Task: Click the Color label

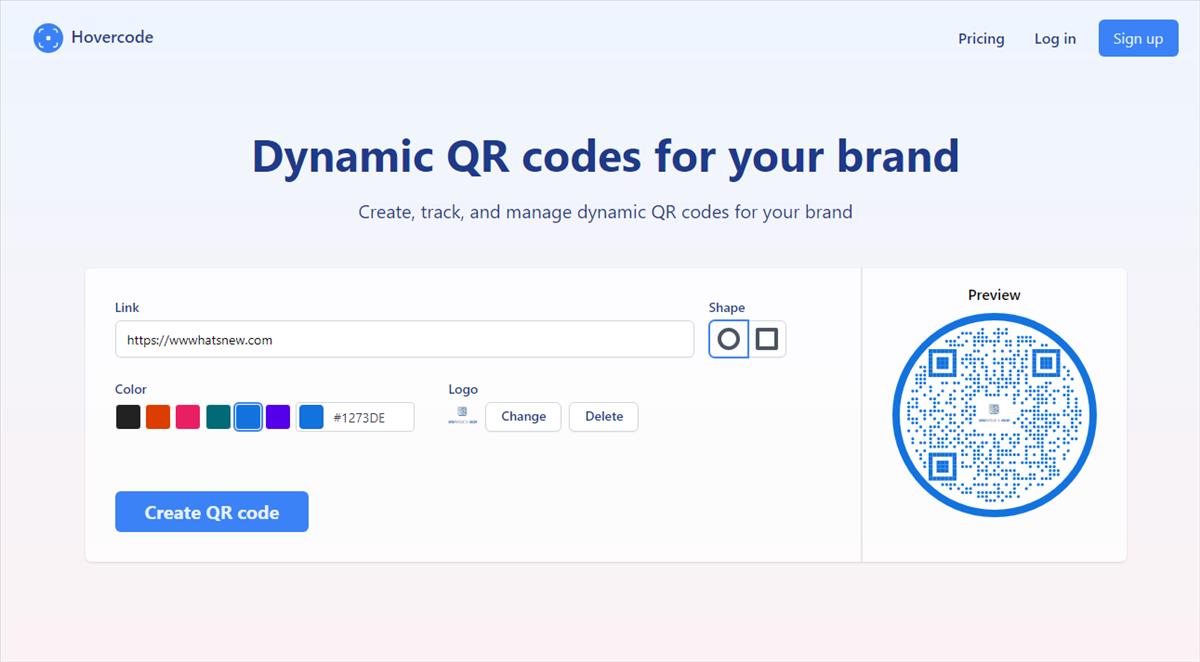Action: (131, 389)
